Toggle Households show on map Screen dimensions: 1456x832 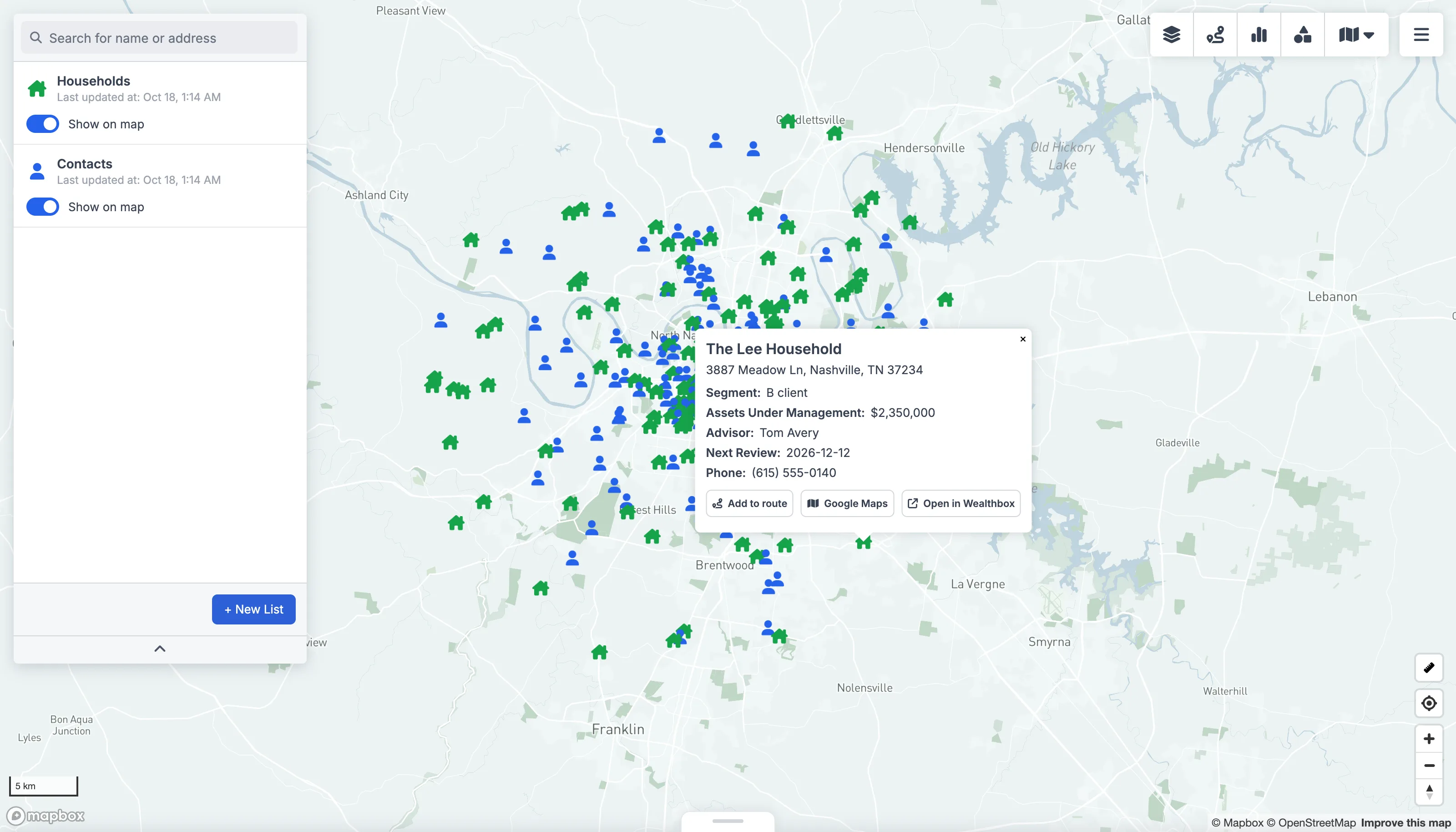[x=43, y=124]
